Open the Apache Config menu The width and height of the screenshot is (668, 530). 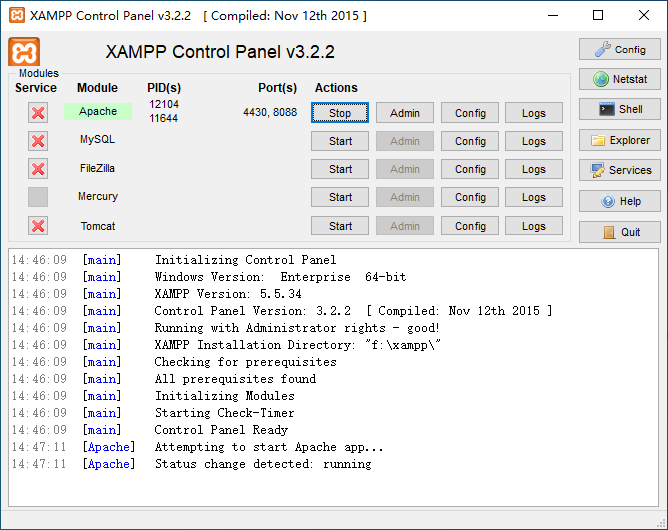(x=470, y=113)
